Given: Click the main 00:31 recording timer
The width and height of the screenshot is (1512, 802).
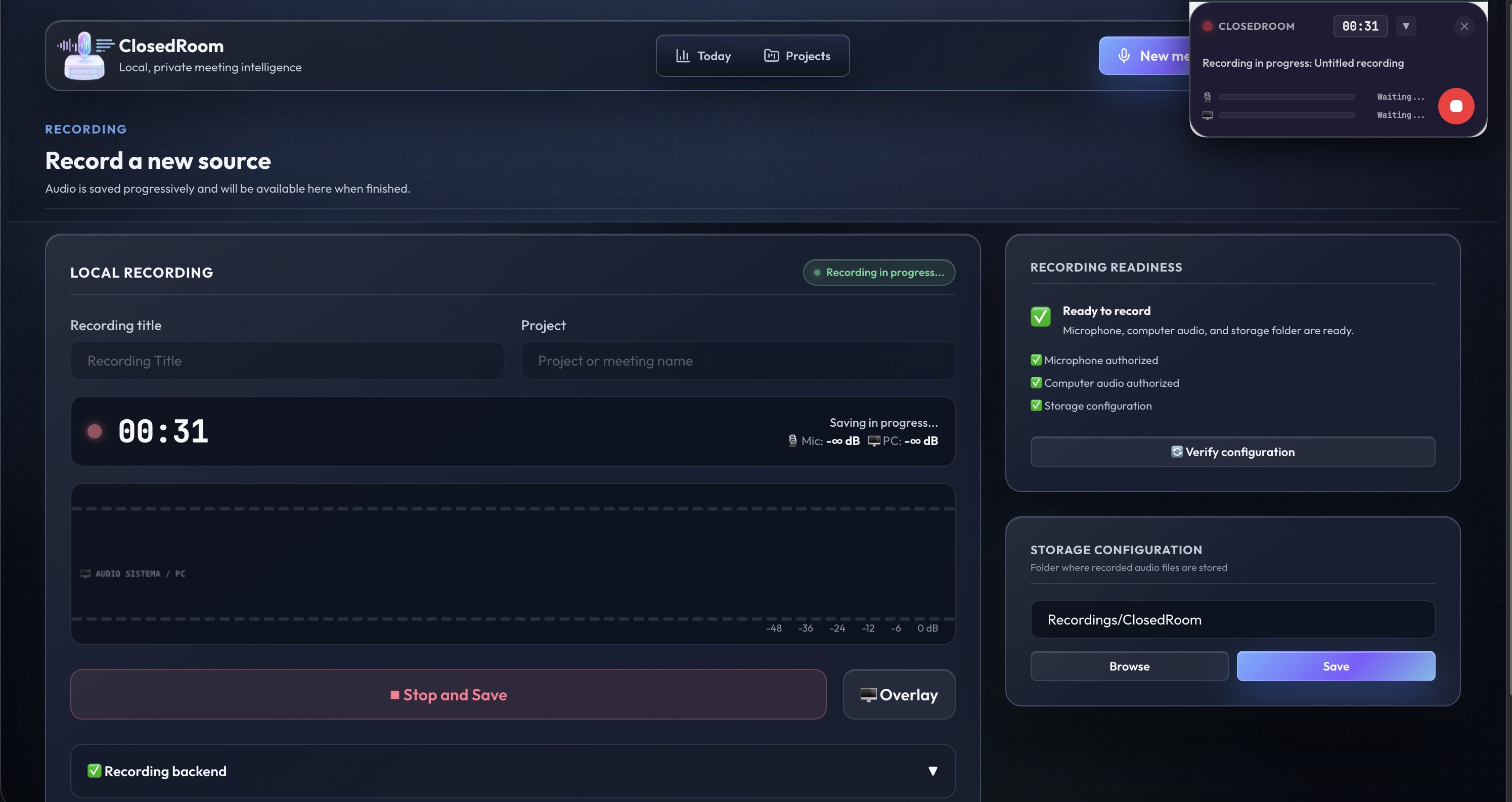Looking at the screenshot, I should tap(163, 431).
